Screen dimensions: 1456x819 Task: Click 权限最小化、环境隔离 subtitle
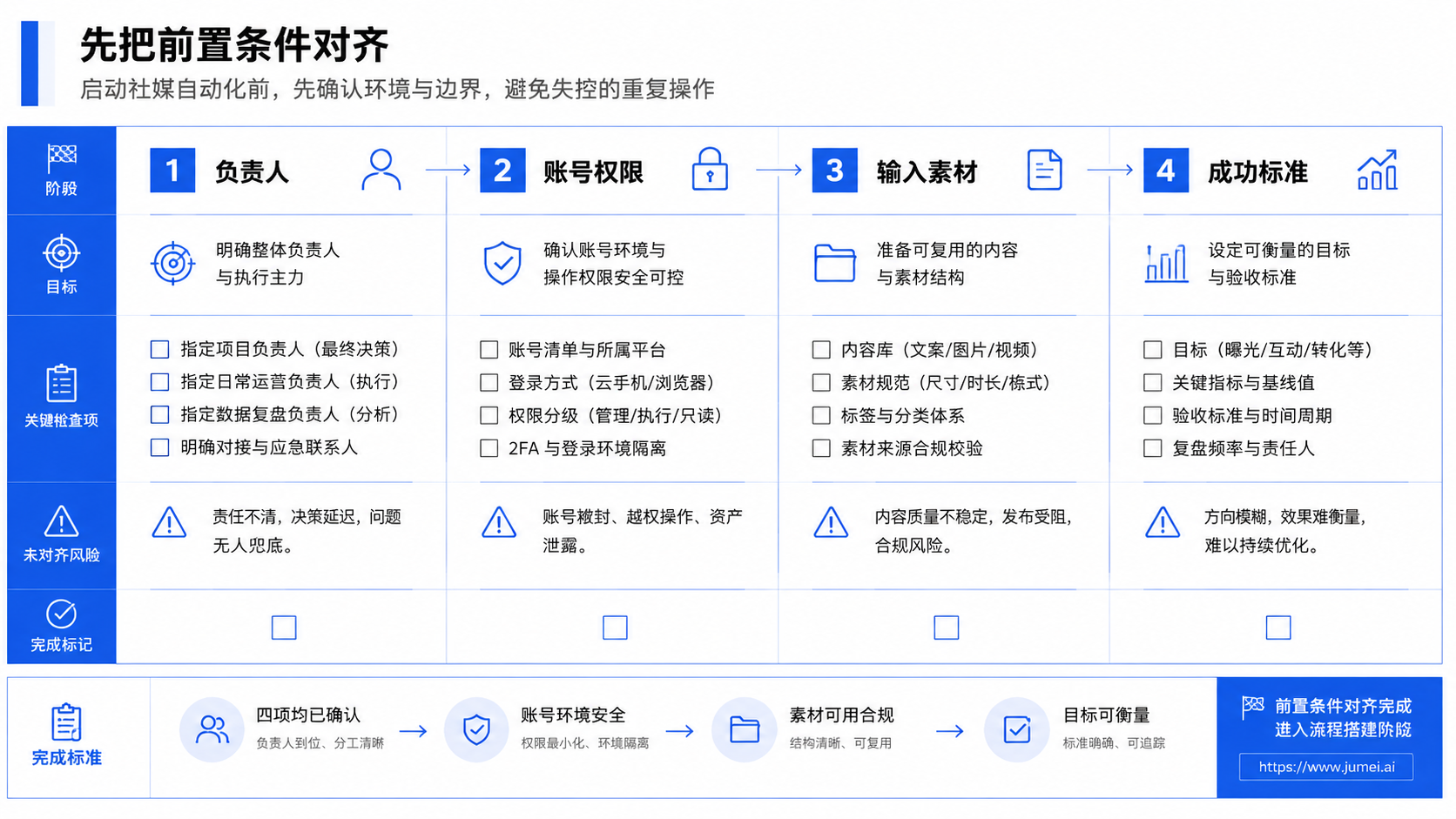(585, 743)
